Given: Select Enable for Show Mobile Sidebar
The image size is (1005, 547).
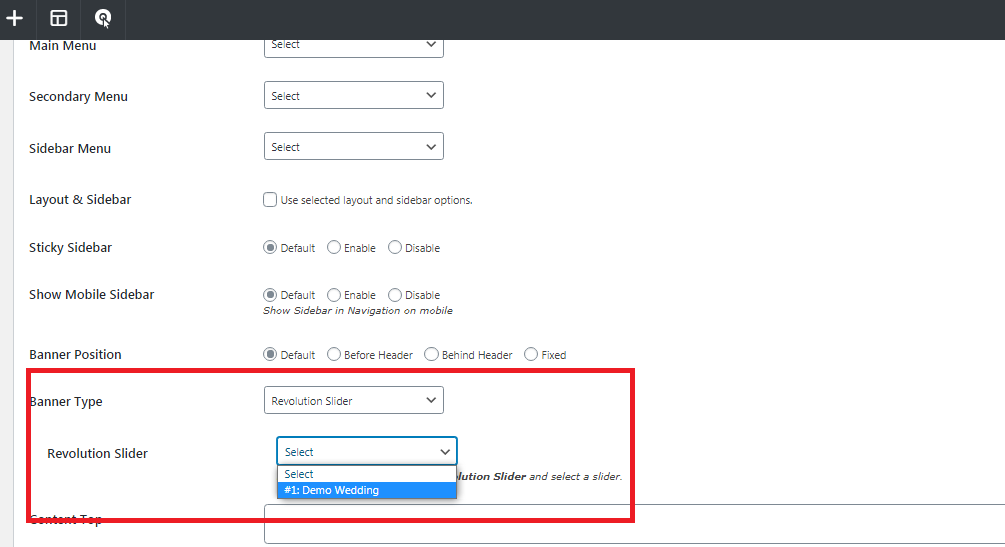Looking at the screenshot, I should 333,295.
